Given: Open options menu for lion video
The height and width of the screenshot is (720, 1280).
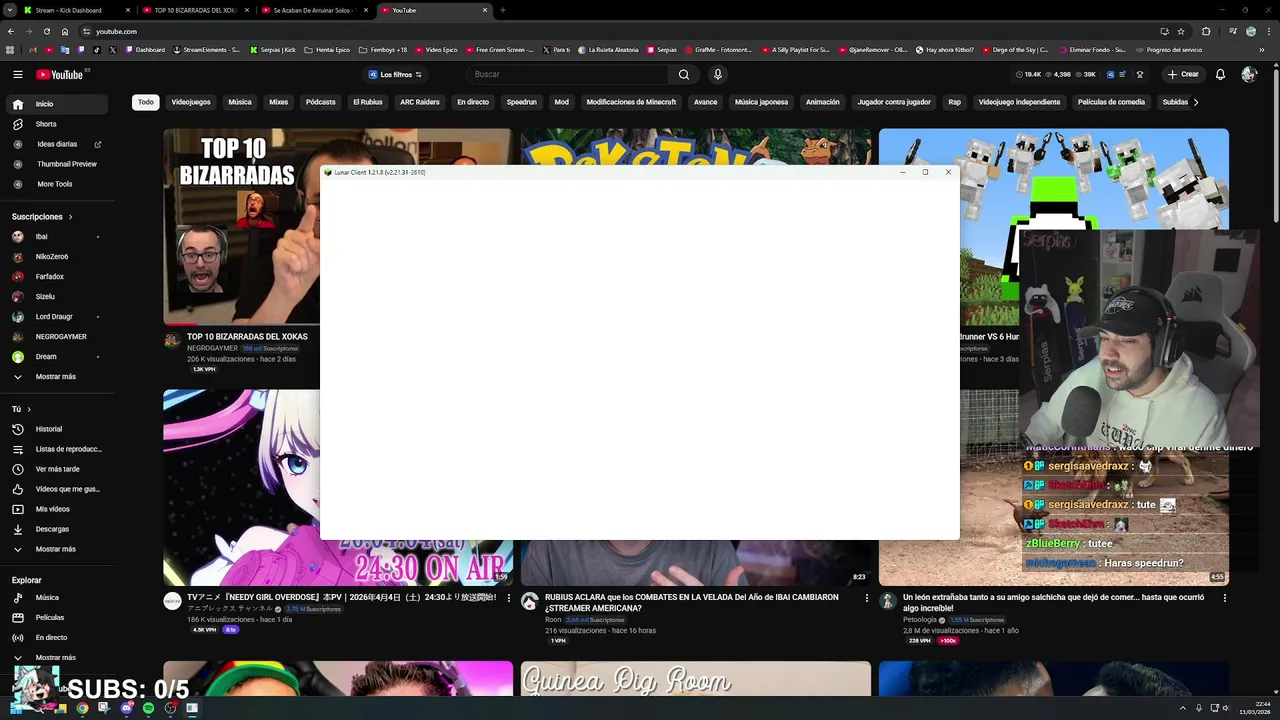Looking at the screenshot, I should [1225, 598].
